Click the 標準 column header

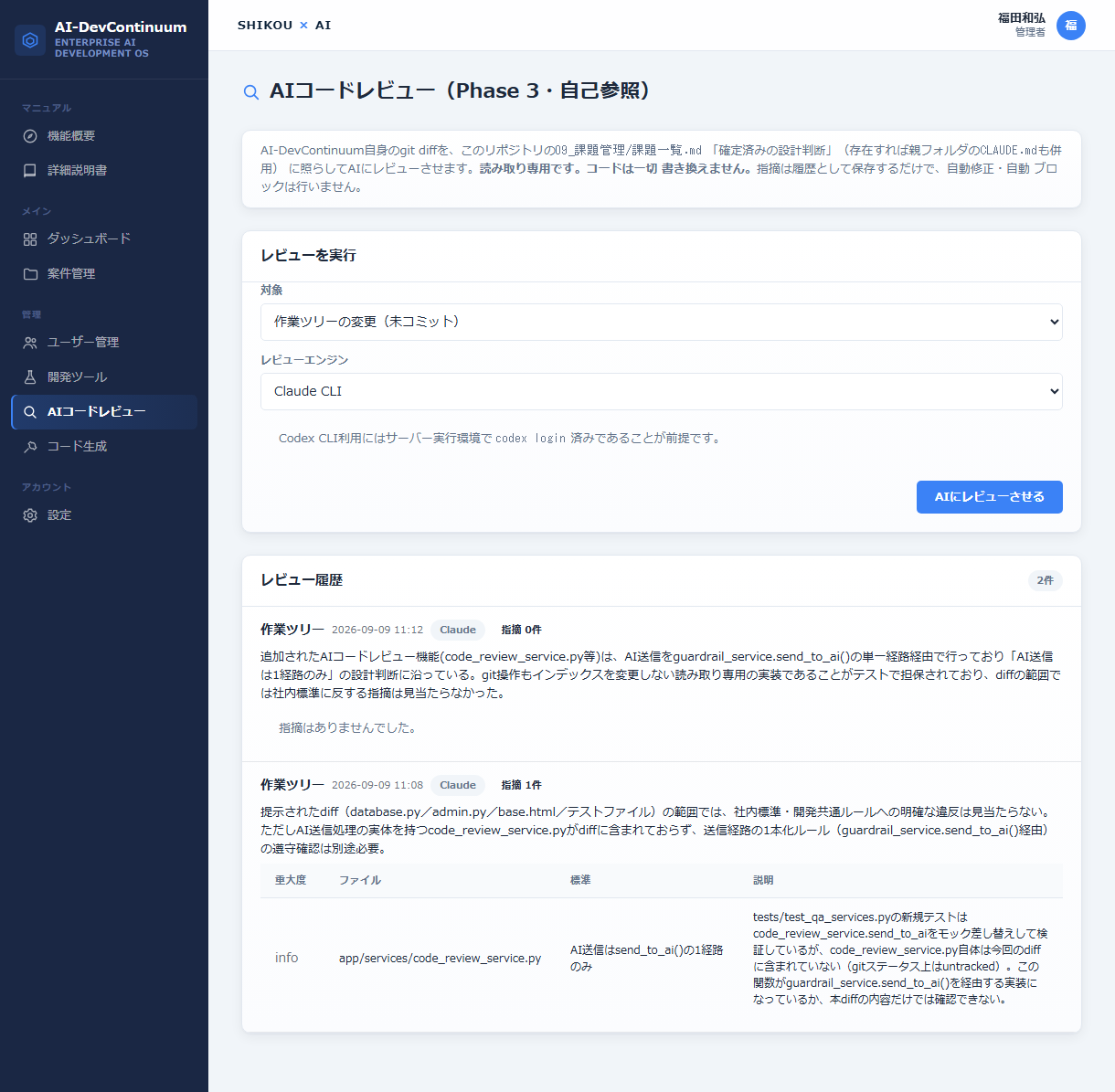580,880
